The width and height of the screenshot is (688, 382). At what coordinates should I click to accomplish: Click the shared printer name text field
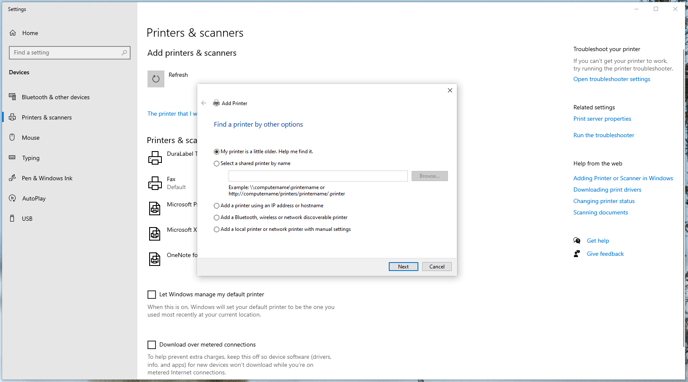tap(318, 176)
